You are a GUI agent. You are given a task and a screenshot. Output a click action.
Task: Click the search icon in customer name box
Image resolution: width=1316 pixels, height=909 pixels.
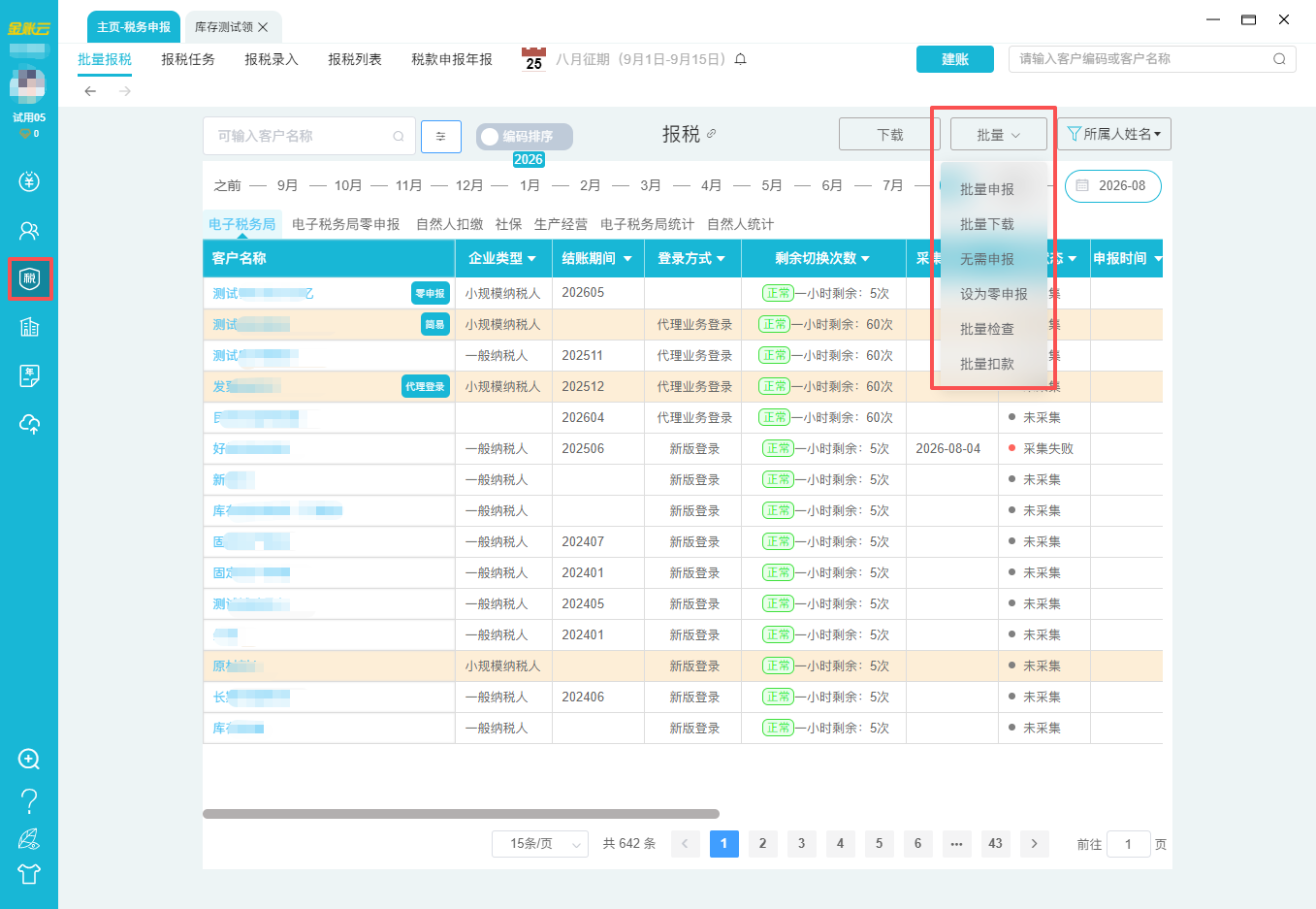coord(398,137)
